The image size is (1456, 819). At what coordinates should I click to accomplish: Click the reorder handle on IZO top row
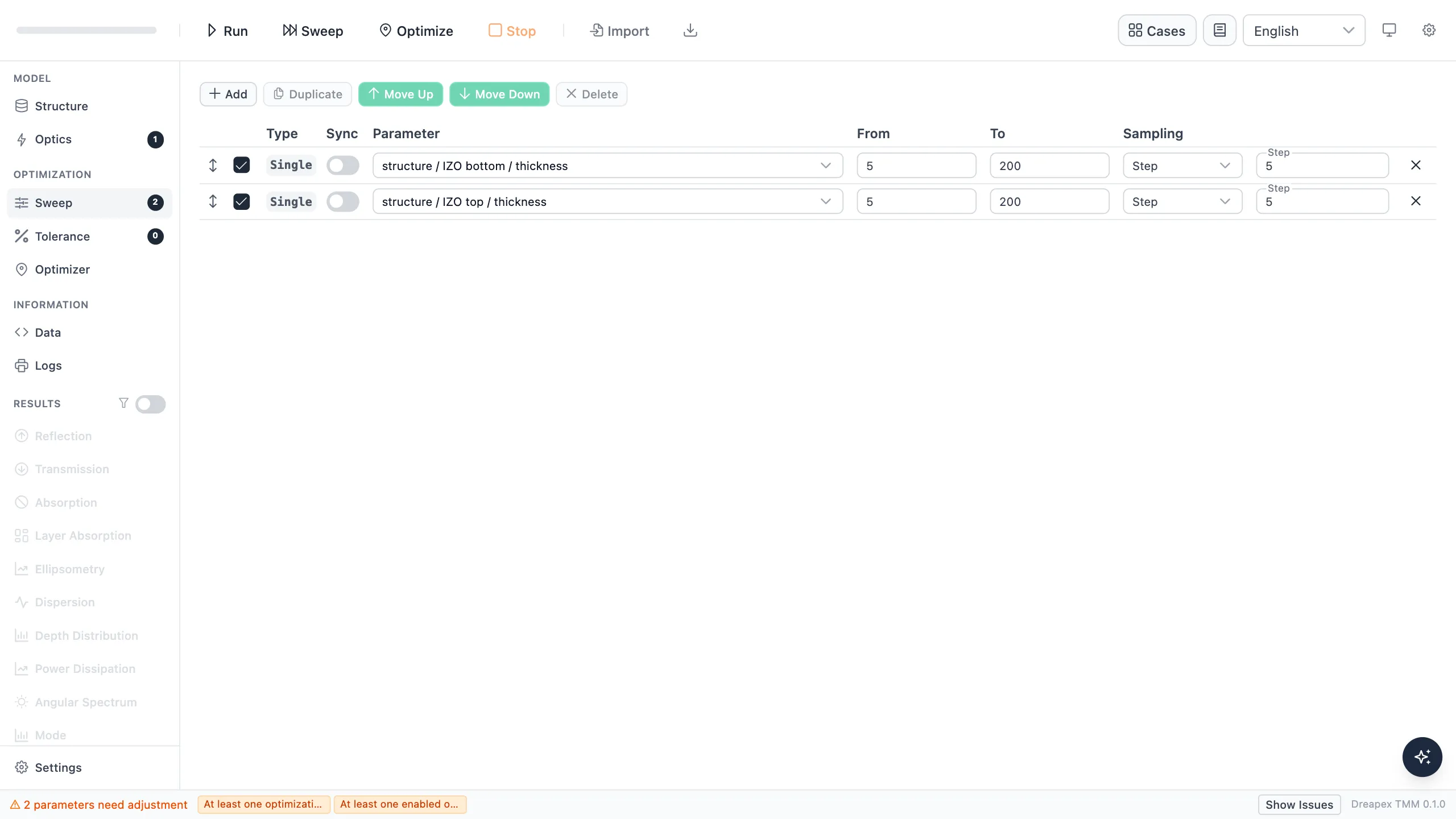point(213,201)
